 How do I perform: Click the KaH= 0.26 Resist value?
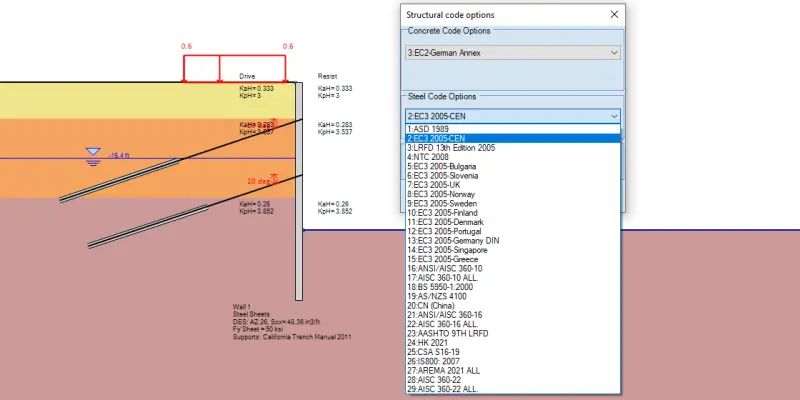tap(334, 204)
